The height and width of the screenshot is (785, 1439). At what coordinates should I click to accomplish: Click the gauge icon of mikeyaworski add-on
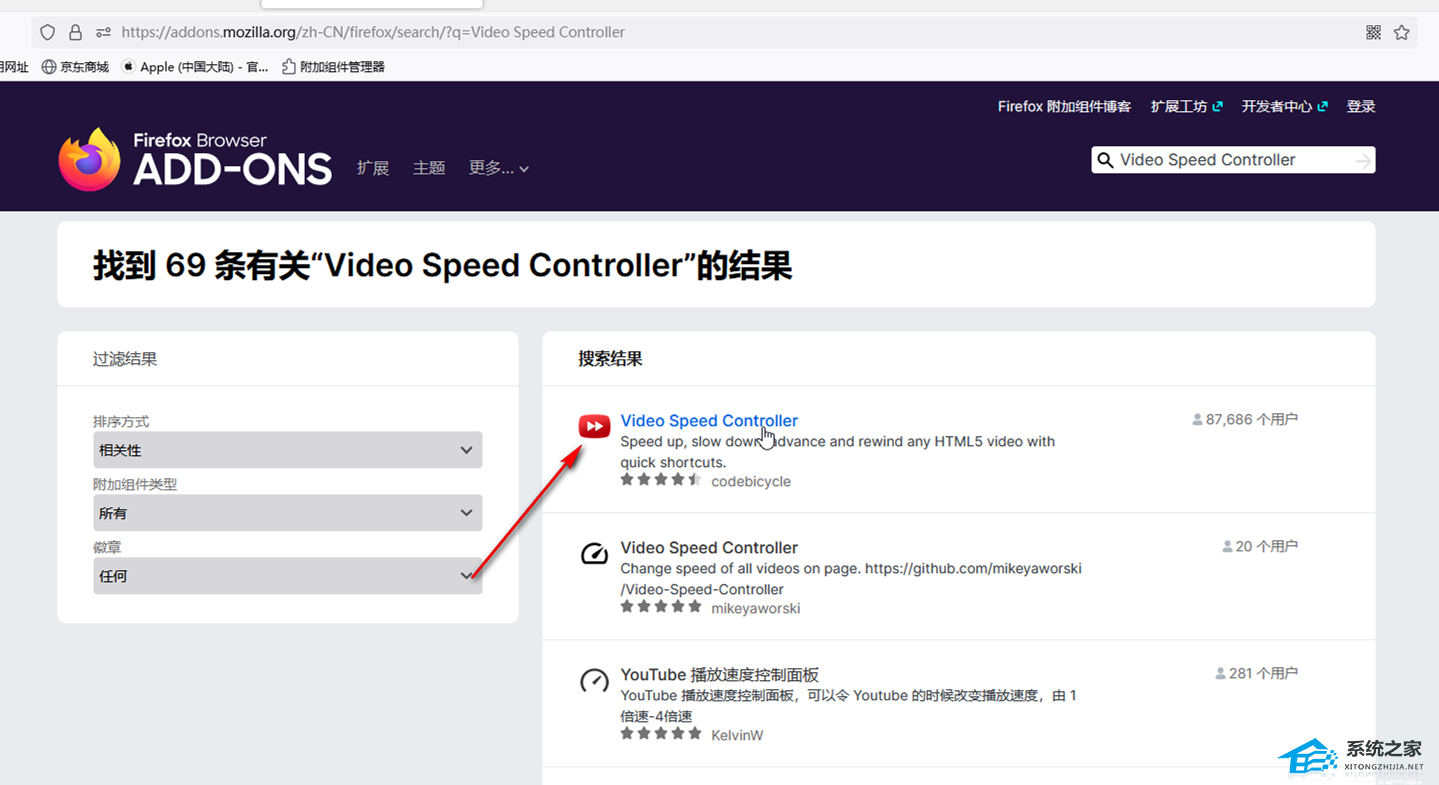click(x=594, y=553)
